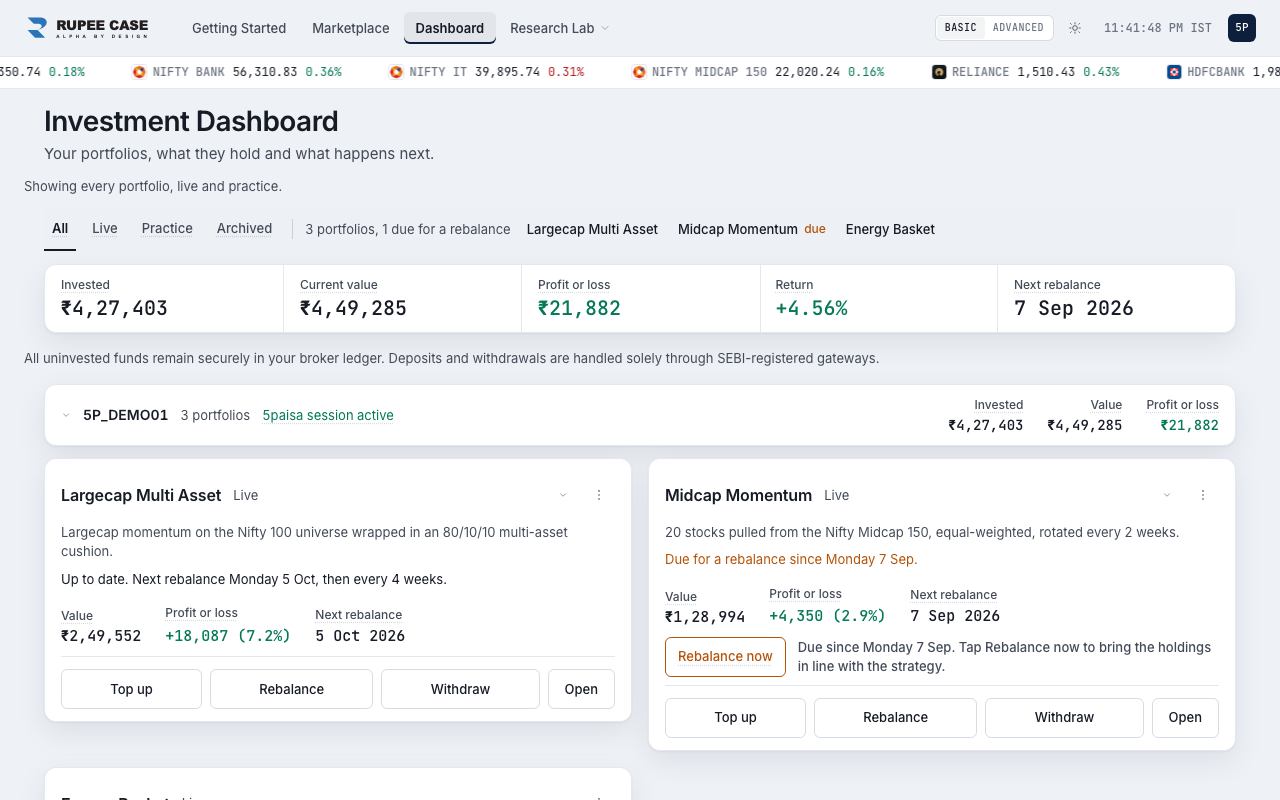Screen dimensions: 1280x800
Task: Rebalance the Largecap Multi Asset portfolio
Action: coord(291,689)
